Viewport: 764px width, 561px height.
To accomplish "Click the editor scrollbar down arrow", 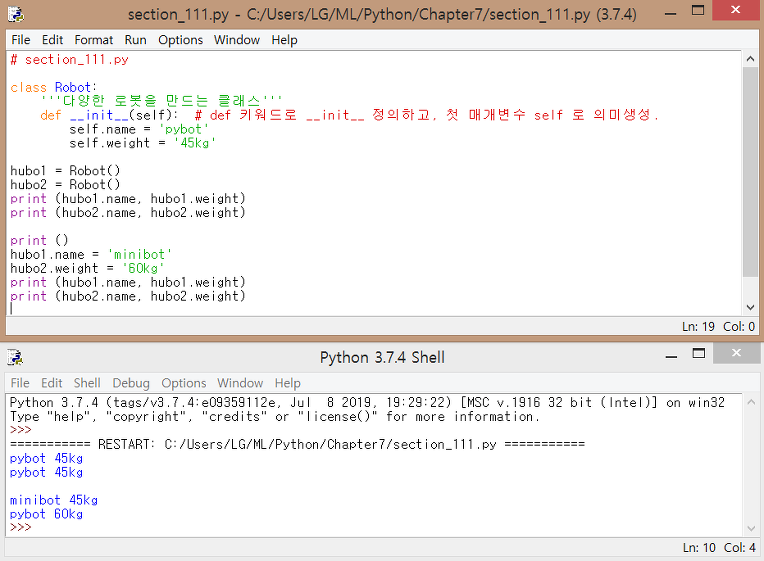I will [x=750, y=308].
